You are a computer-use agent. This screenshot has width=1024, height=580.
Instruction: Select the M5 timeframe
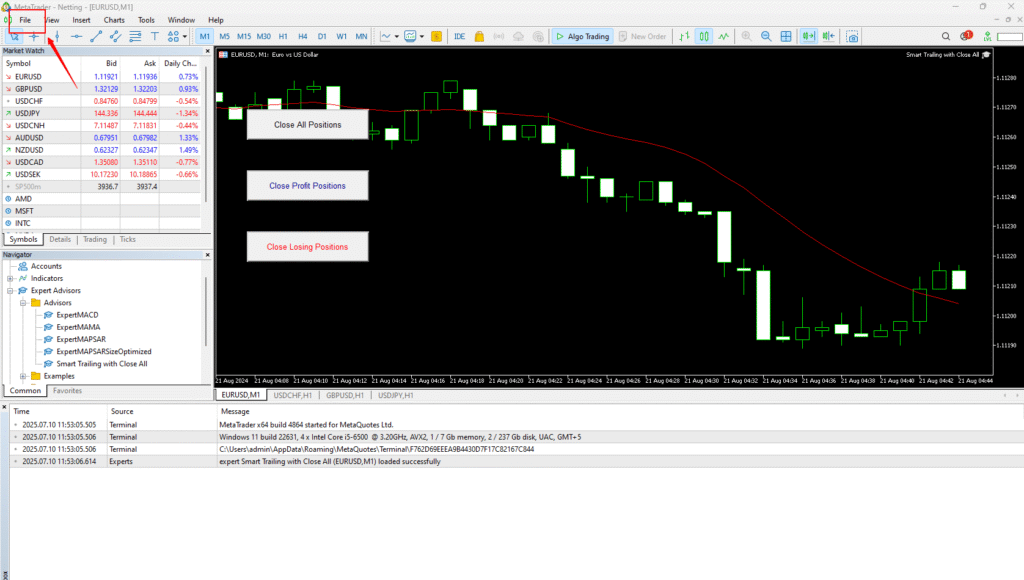(225, 37)
